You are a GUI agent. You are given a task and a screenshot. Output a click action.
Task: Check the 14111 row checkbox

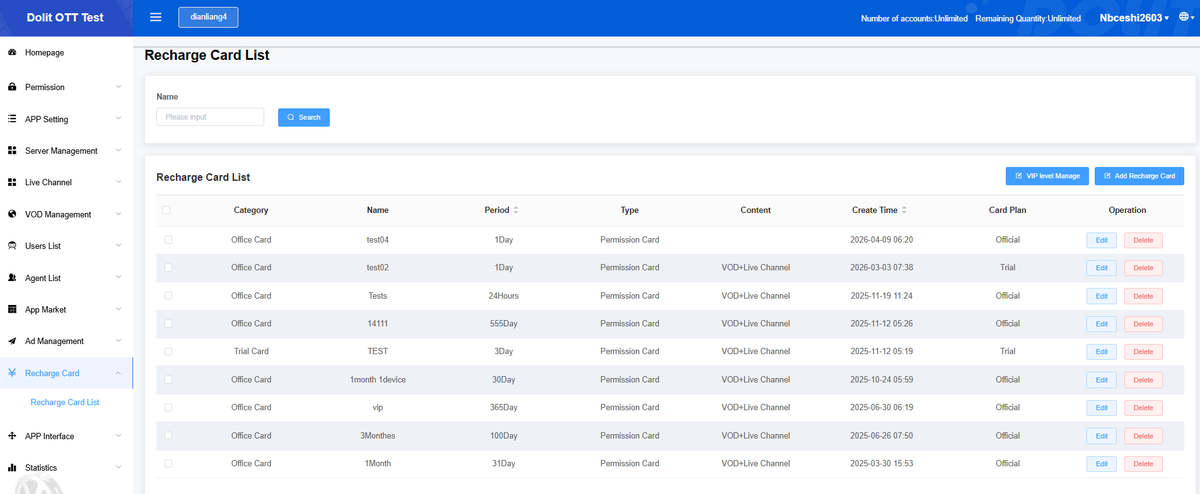167,323
